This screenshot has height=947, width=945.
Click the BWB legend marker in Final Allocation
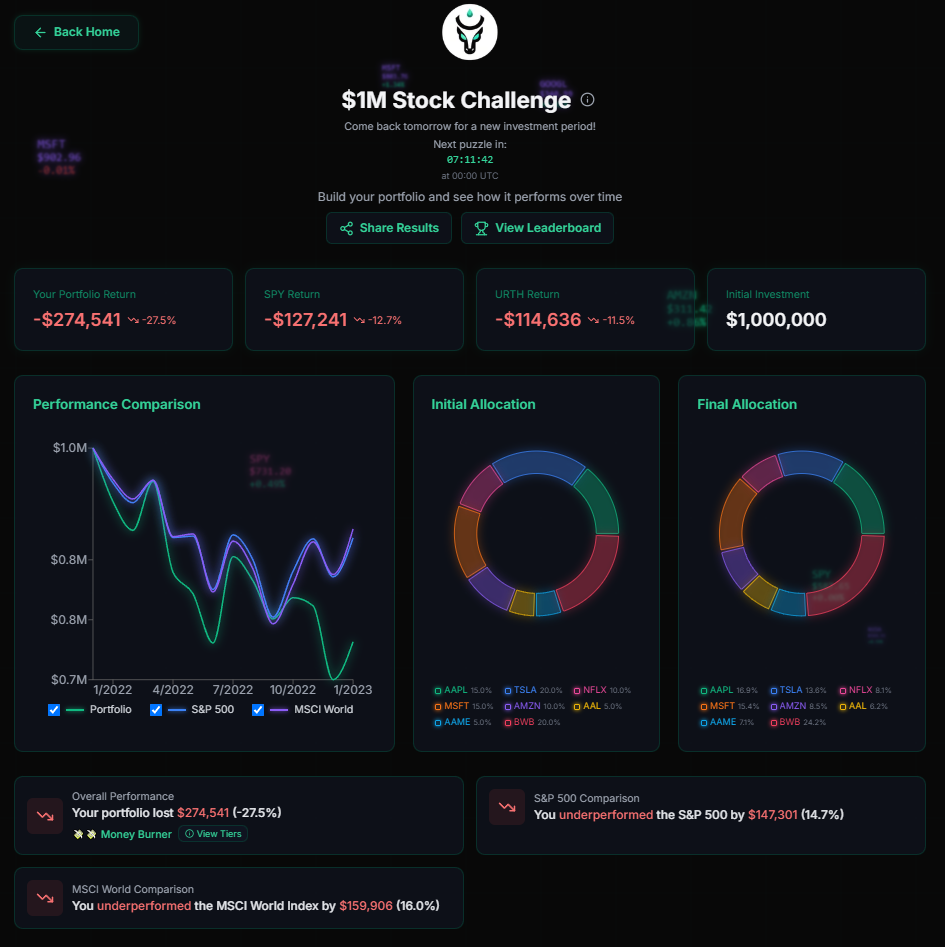coord(774,722)
